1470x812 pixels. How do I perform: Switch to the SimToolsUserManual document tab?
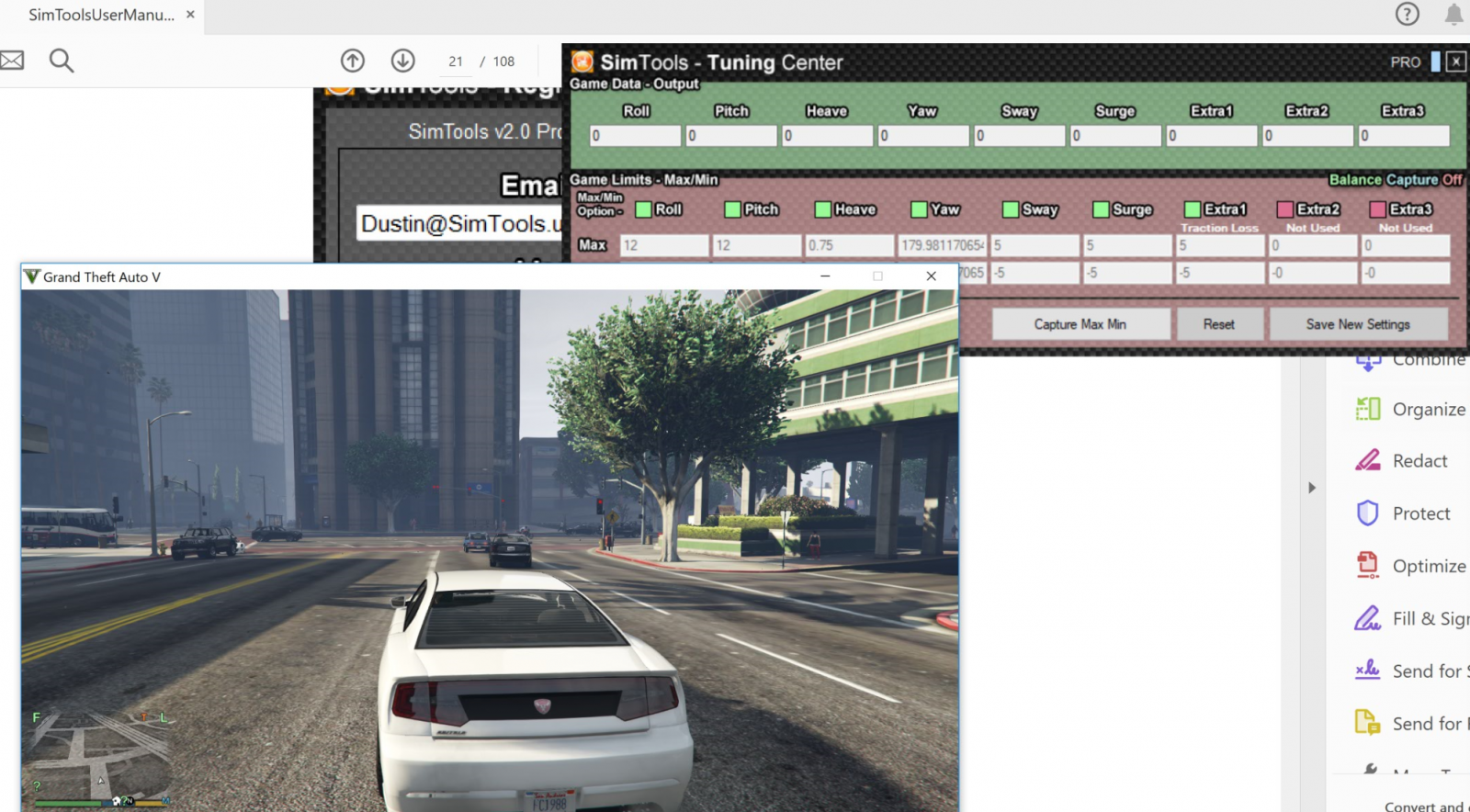(x=101, y=15)
